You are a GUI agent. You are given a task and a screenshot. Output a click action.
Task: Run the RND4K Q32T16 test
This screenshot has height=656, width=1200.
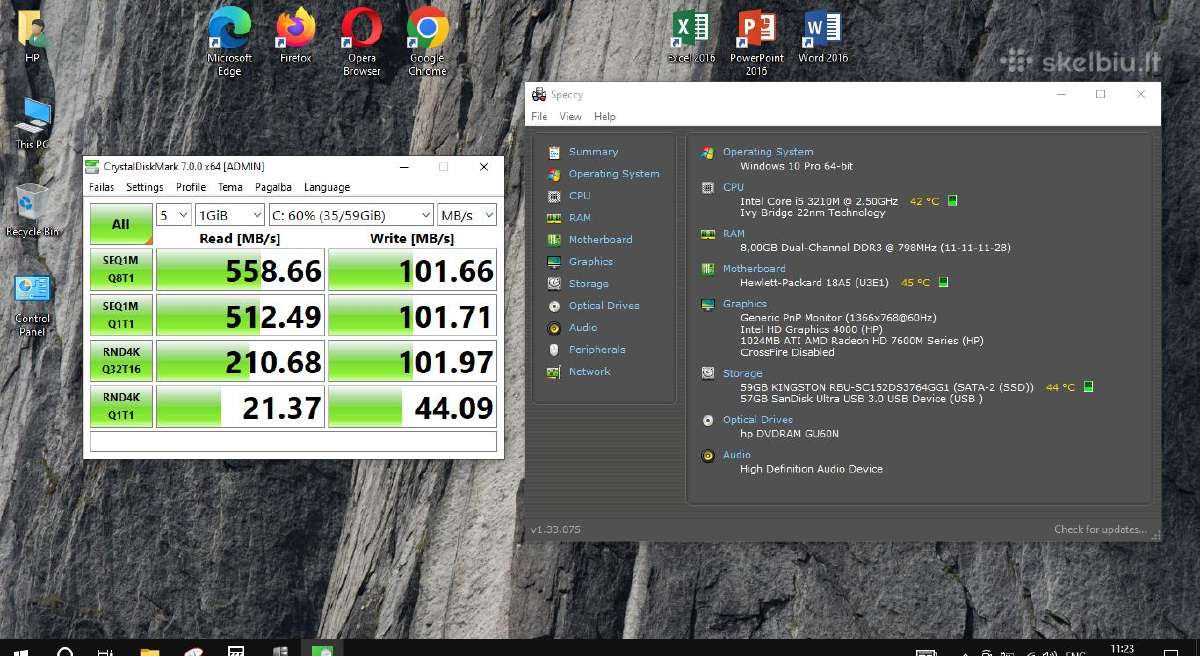tap(121, 360)
